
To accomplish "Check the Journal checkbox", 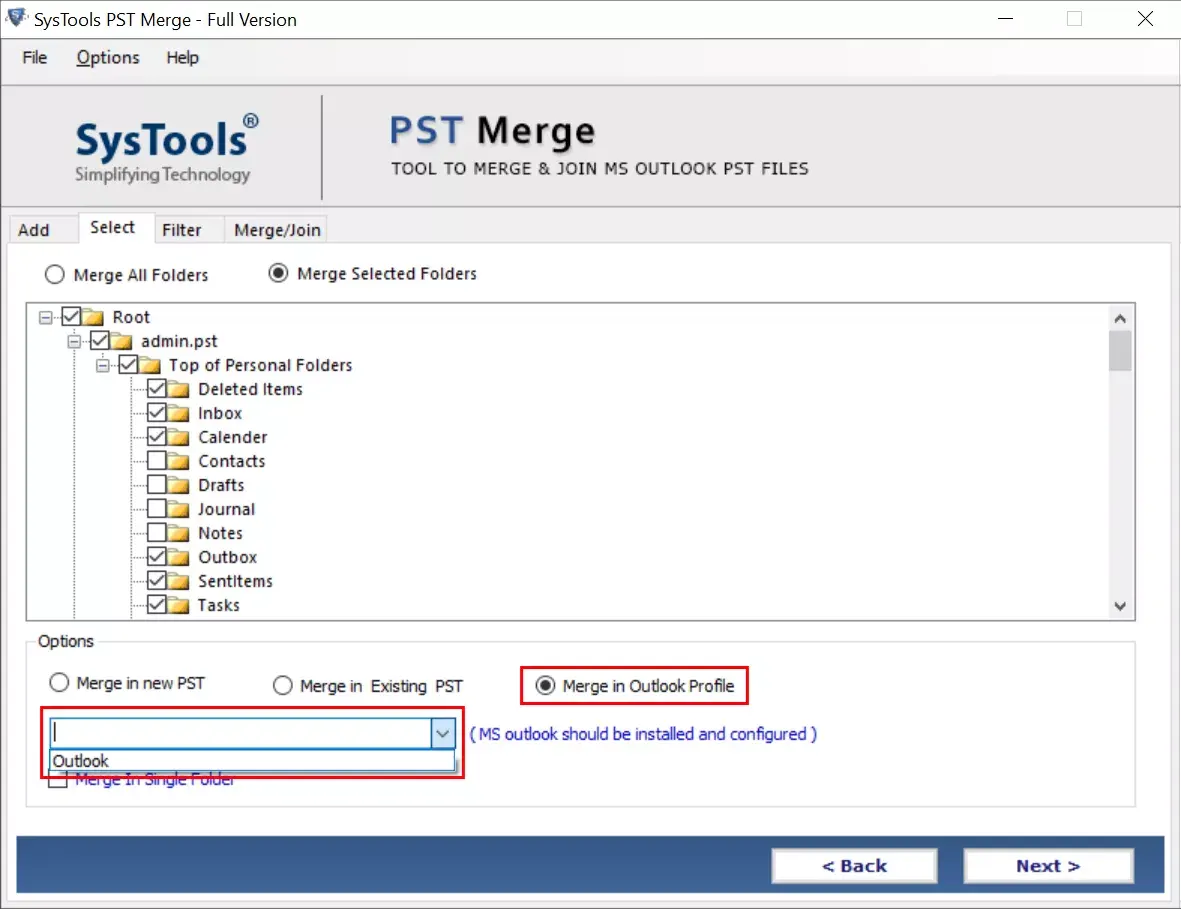I will 157,508.
